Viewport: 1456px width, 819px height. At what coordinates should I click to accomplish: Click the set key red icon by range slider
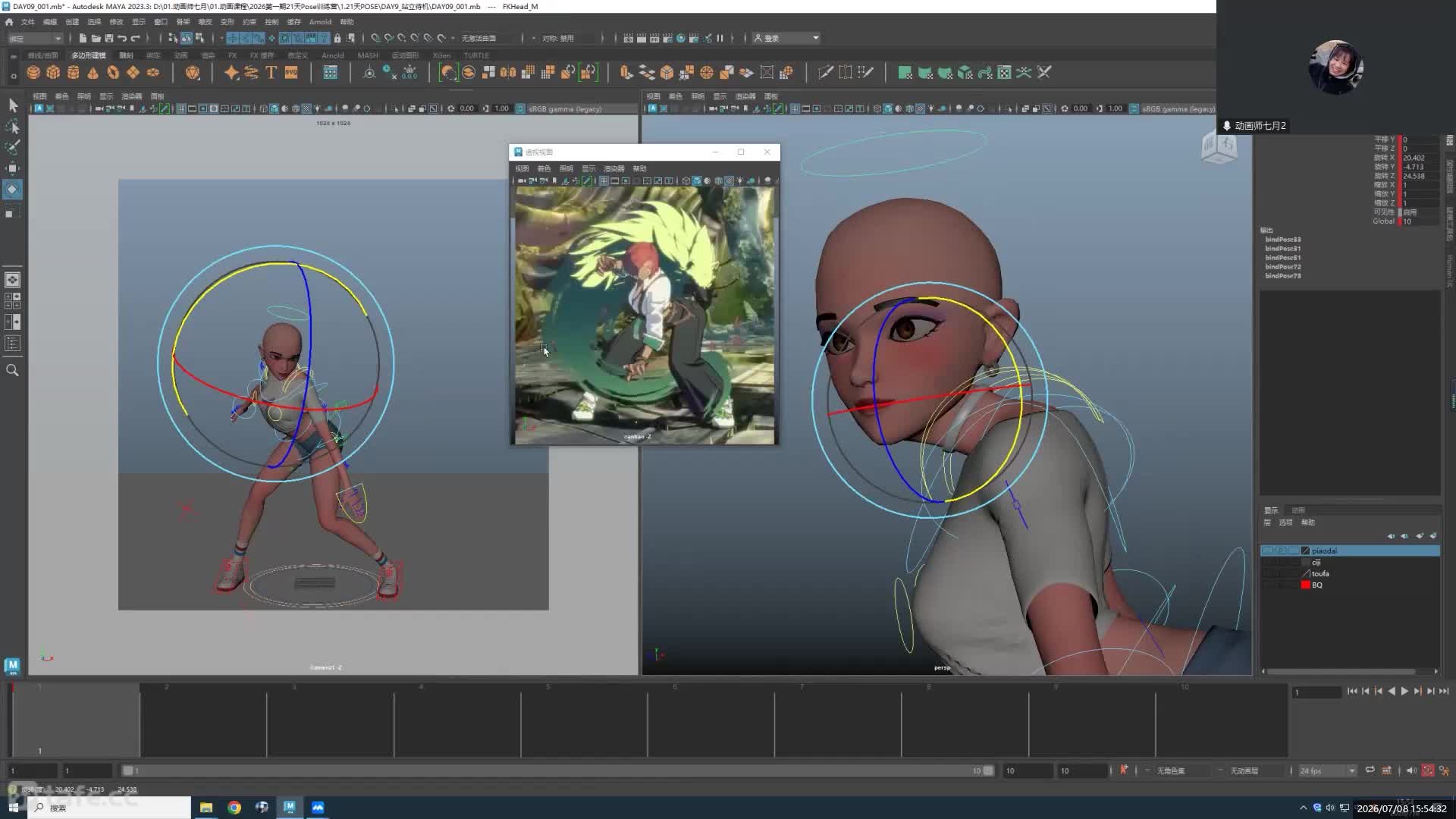(1124, 770)
